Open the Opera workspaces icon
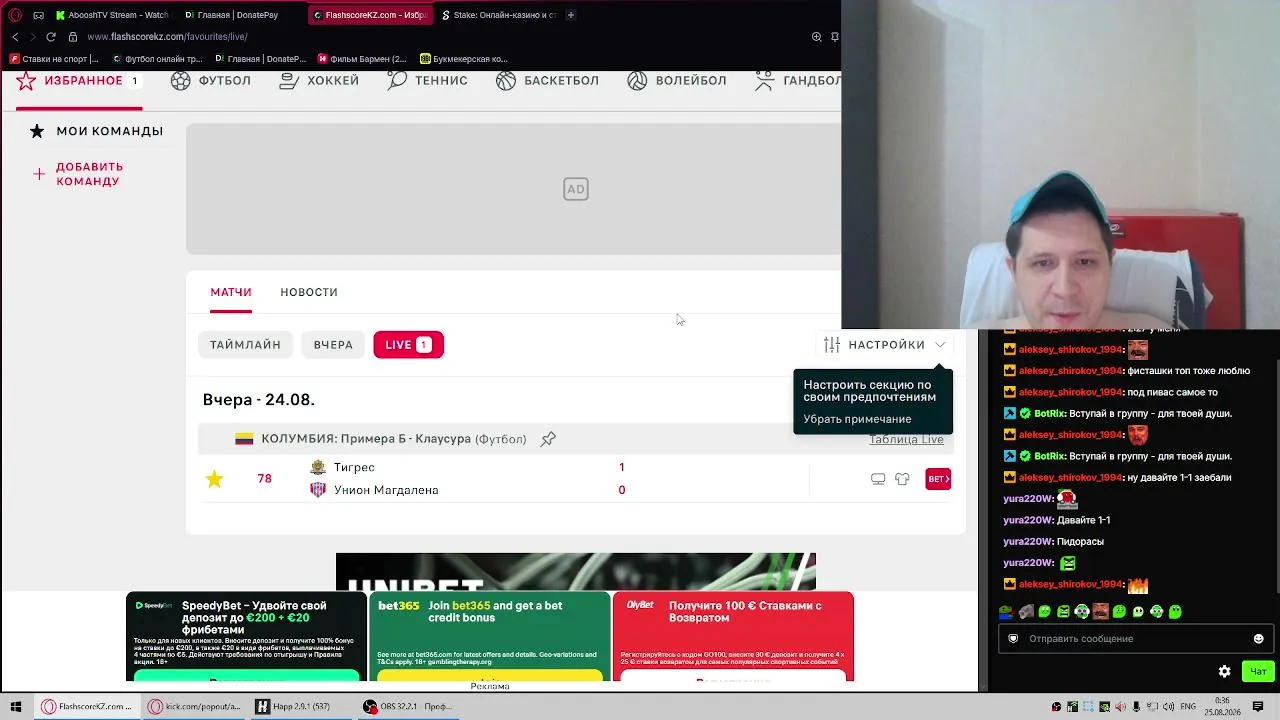This screenshot has width=1280, height=720. pyautogui.click(x=38, y=15)
